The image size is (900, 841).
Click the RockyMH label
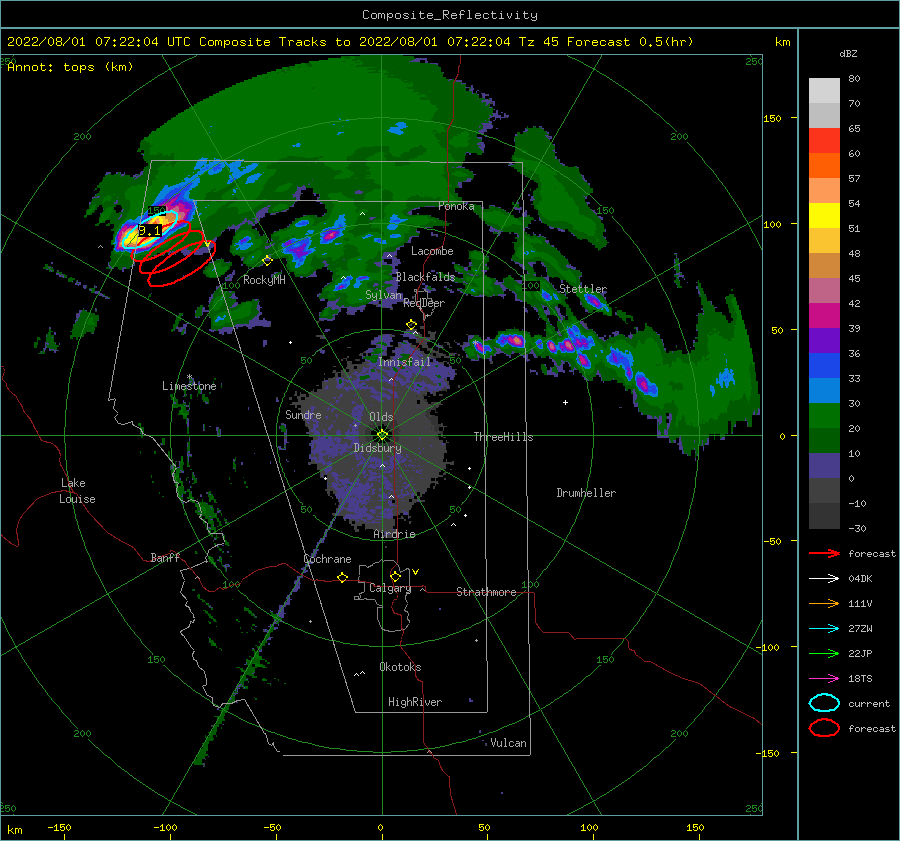click(x=264, y=280)
